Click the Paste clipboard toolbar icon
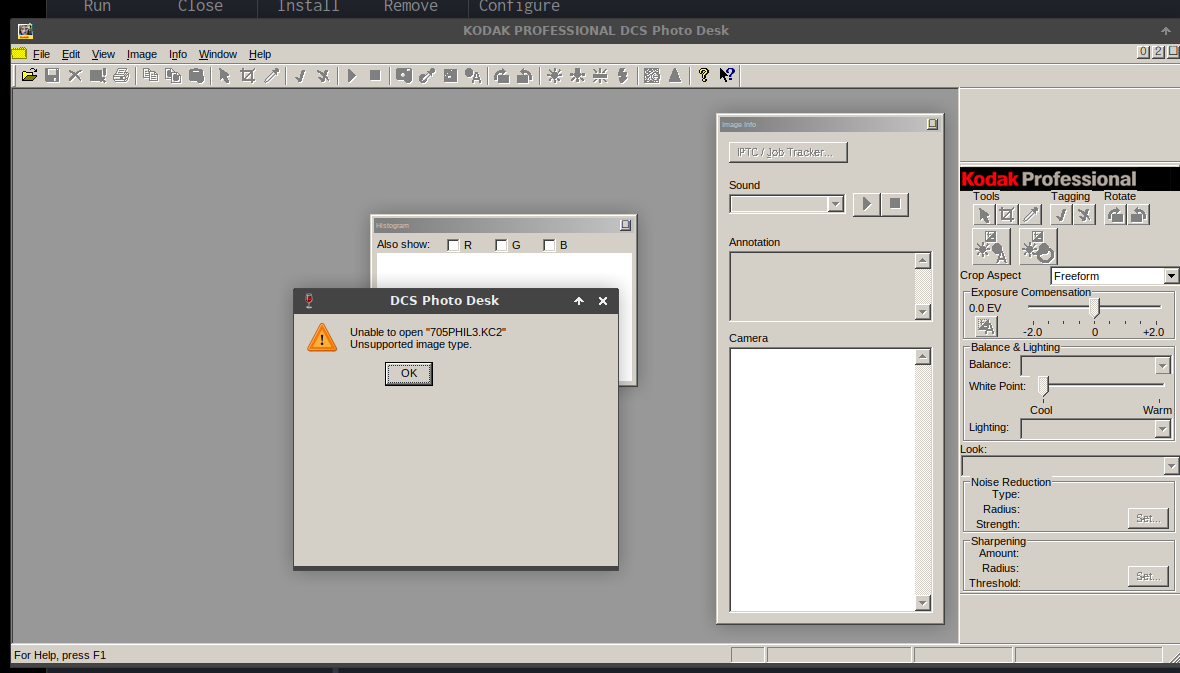This screenshot has height=673, width=1180. coord(196,75)
